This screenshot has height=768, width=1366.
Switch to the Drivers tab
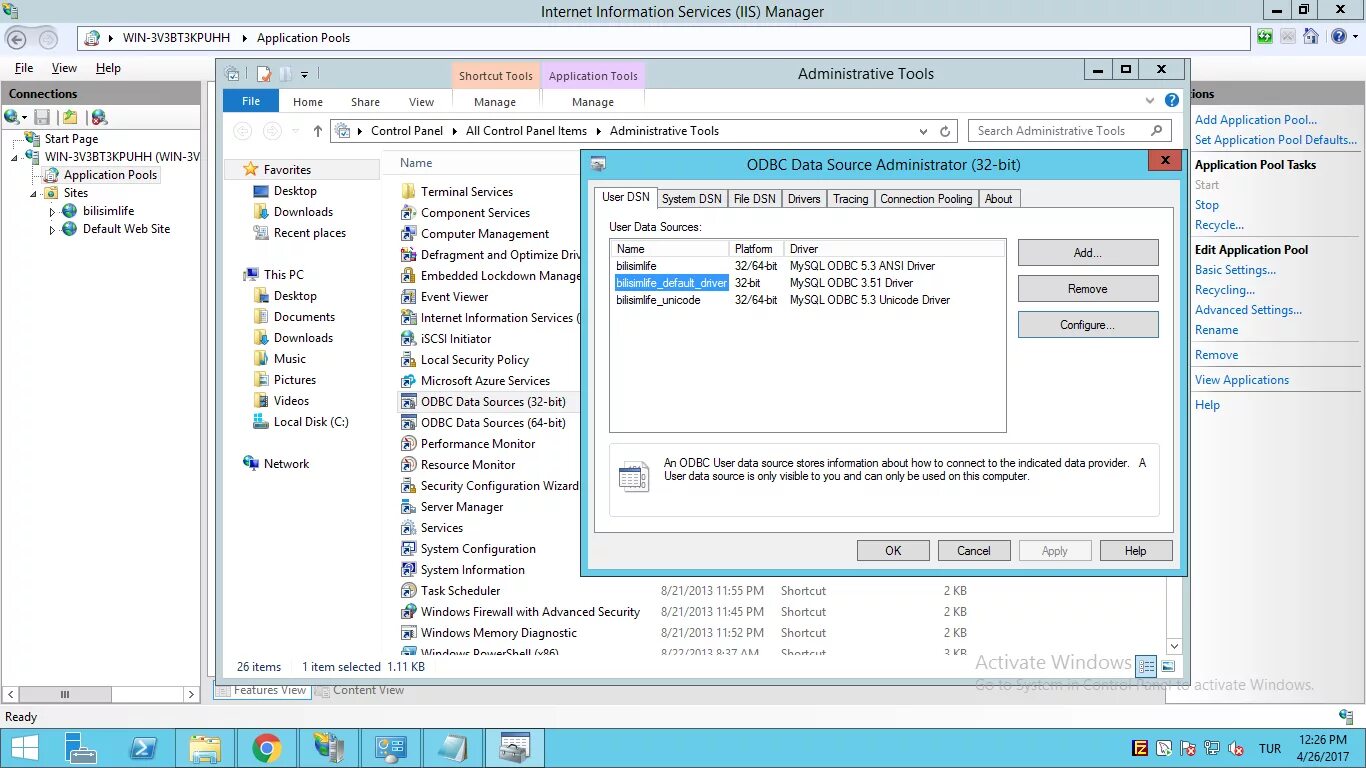pyautogui.click(x=804, y=199)
